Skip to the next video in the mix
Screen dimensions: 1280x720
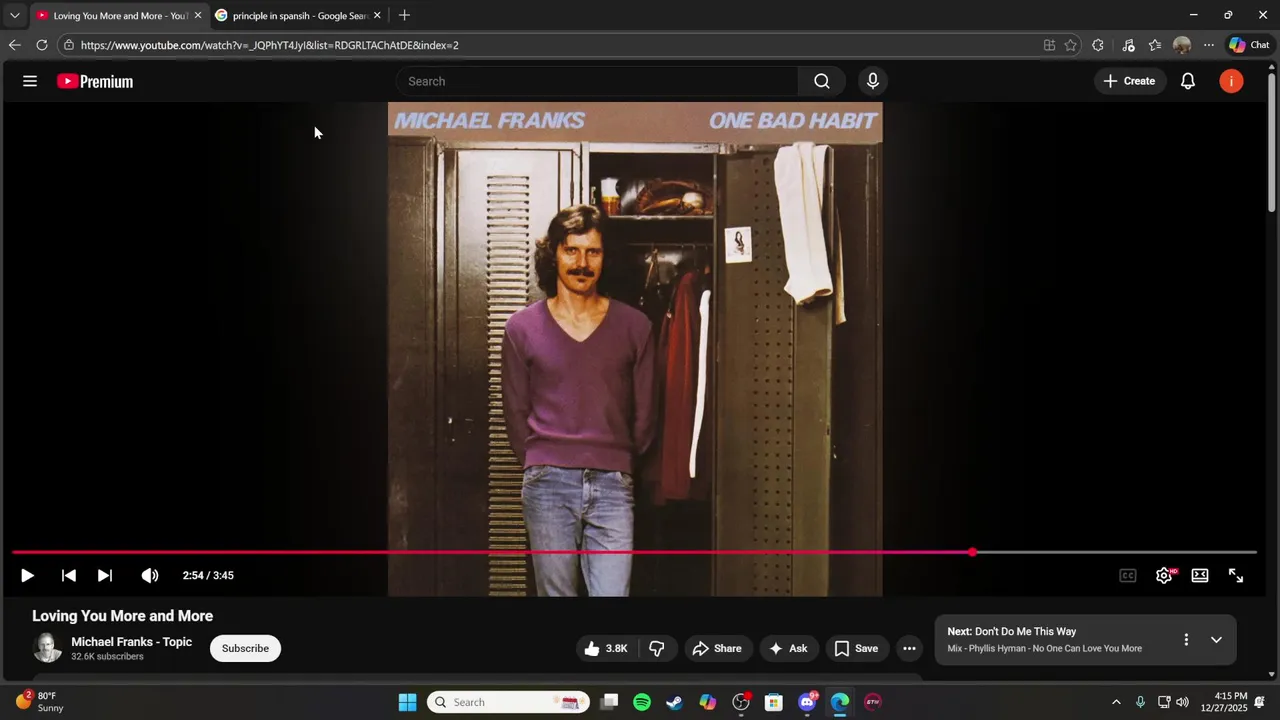[104, 575]
